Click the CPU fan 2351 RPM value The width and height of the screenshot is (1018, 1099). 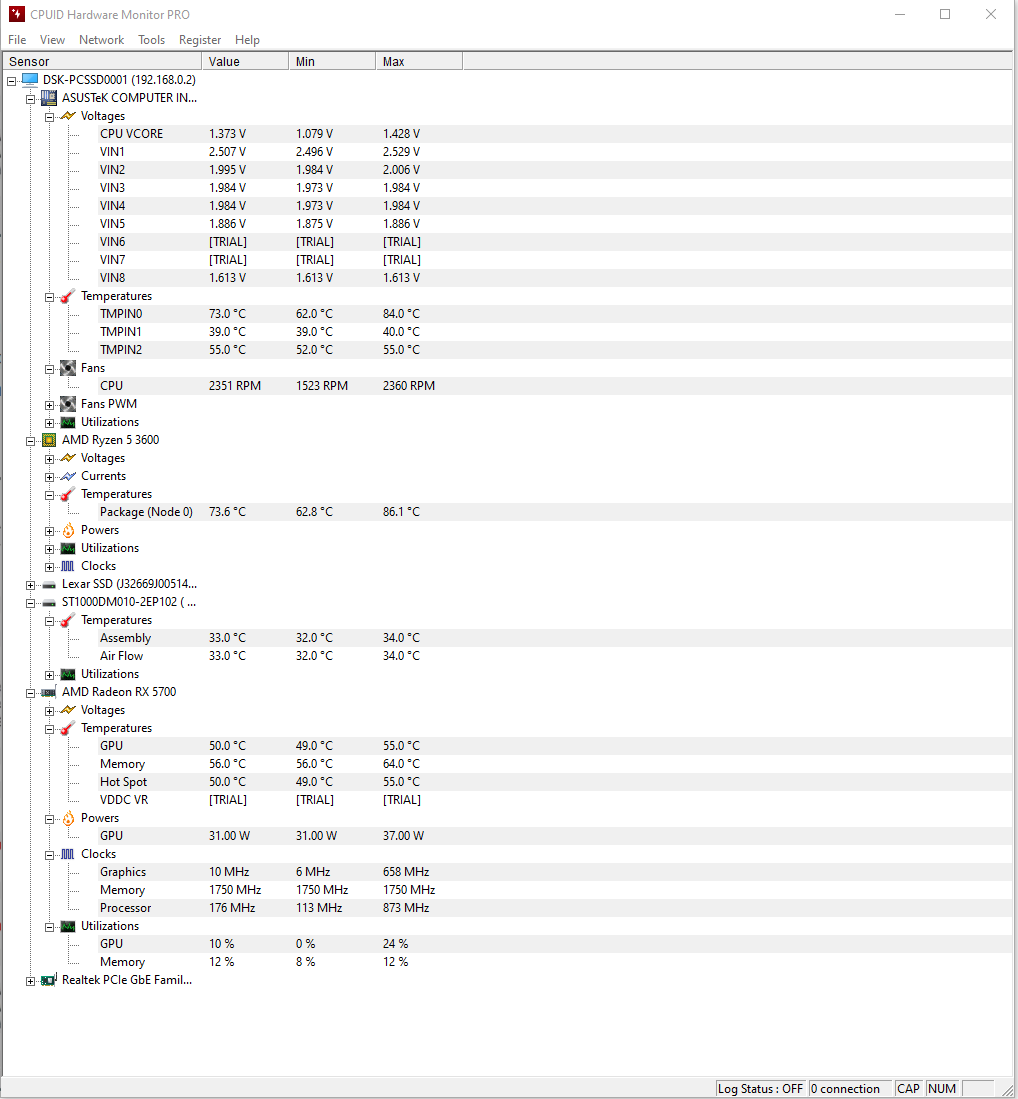[x=235, y=385]
